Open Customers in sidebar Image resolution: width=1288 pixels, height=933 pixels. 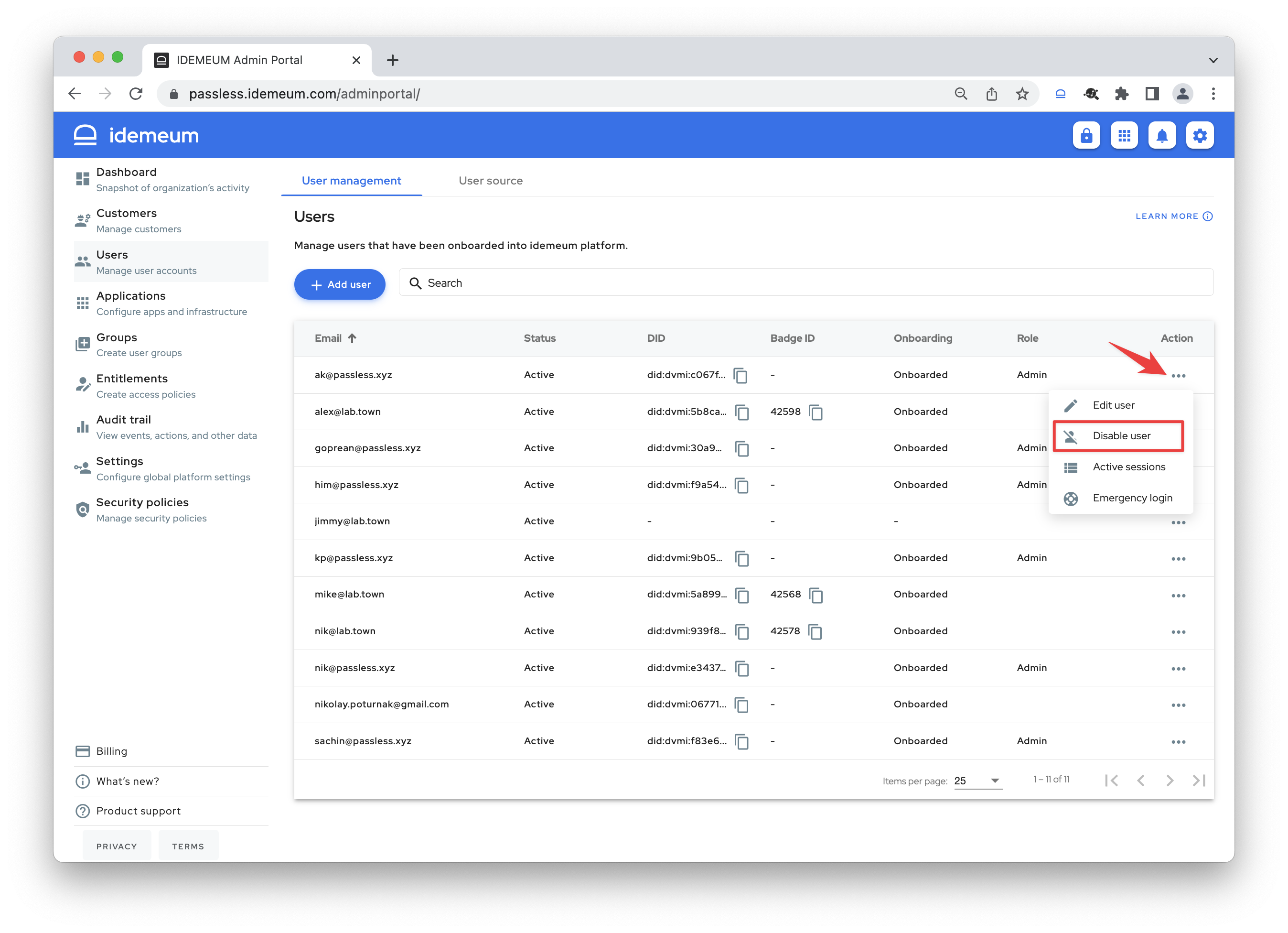click(171, 220)
